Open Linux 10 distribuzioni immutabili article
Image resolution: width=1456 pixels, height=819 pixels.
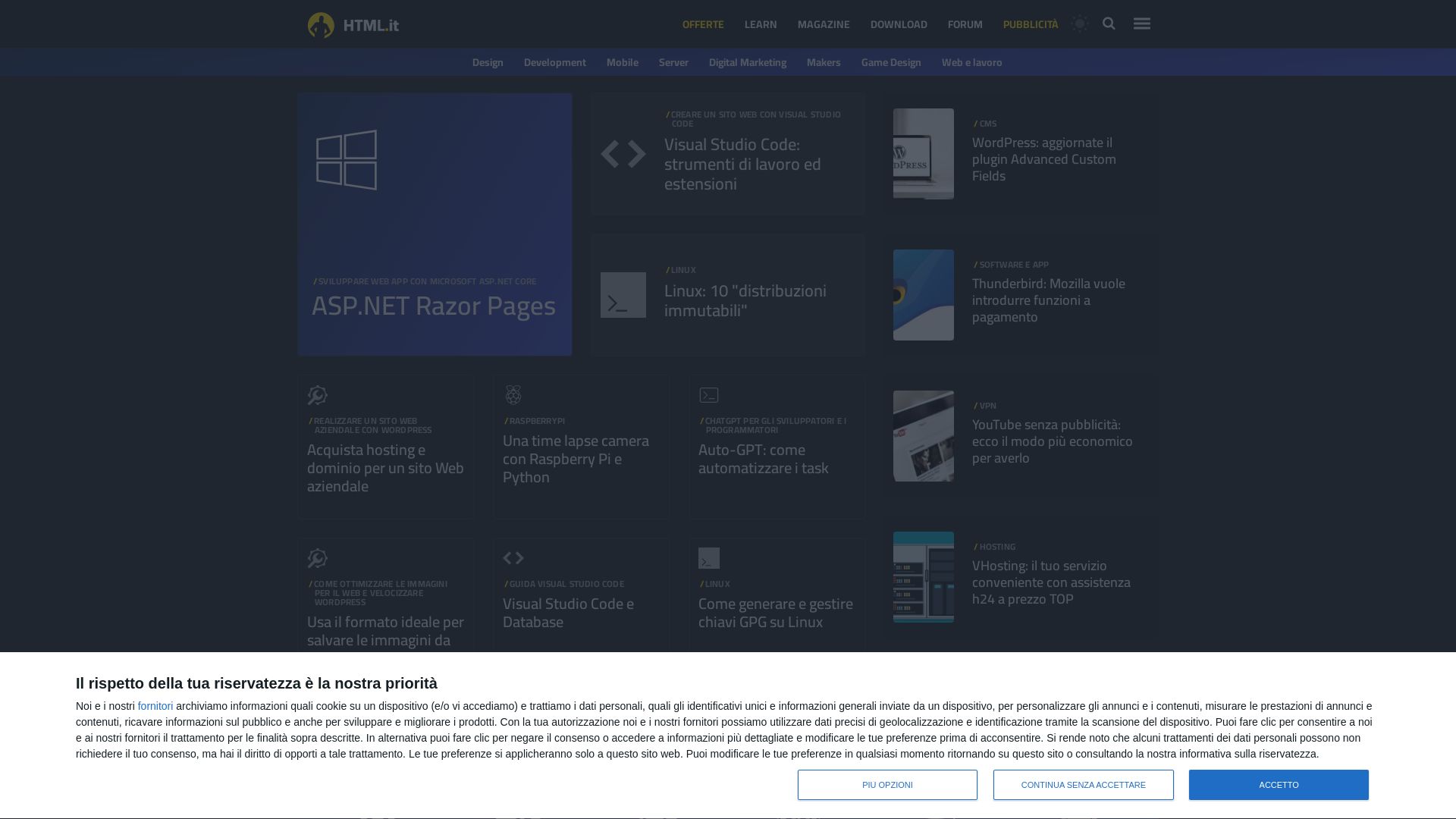[745, 300]
